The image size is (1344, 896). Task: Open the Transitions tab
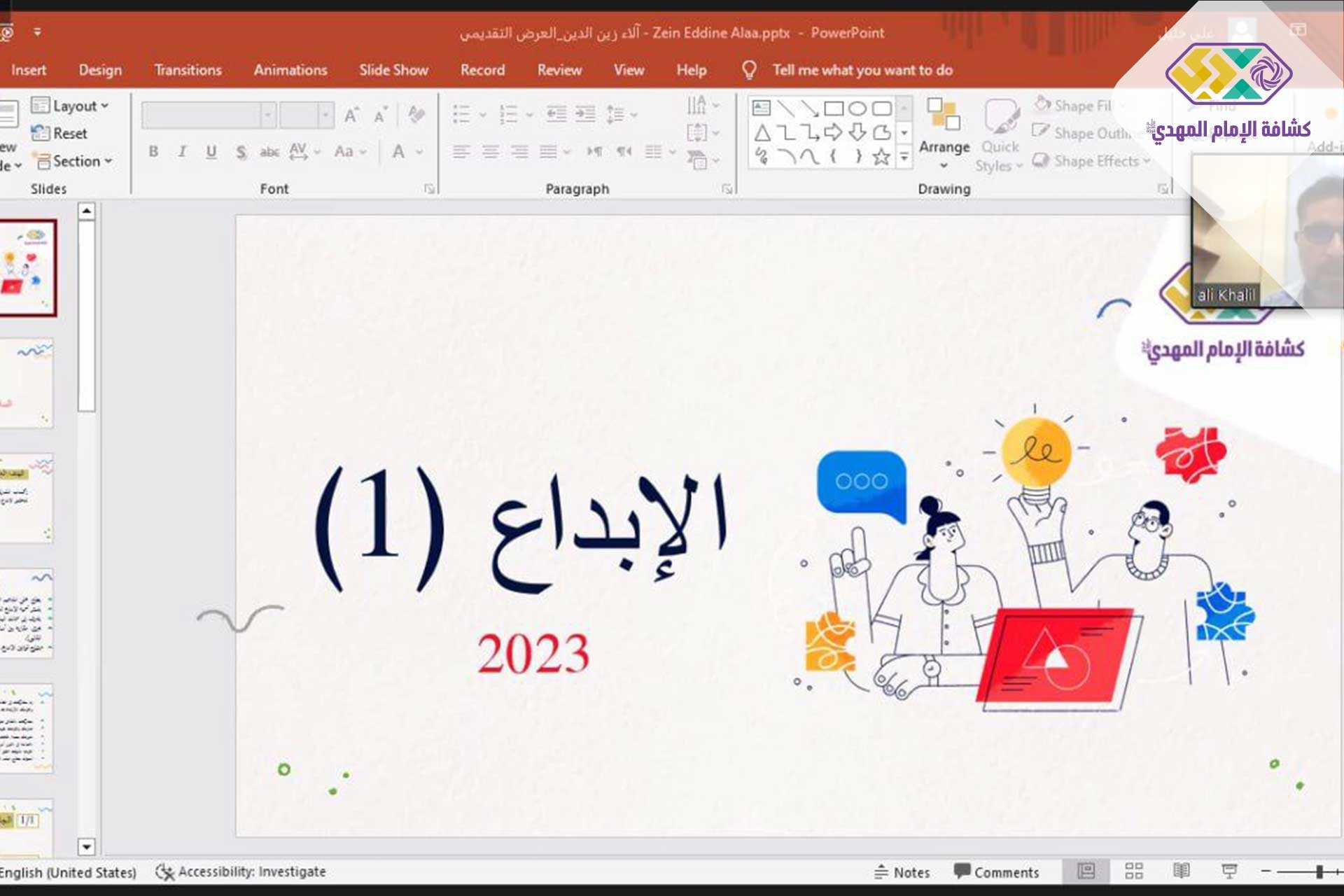point(188,70)
